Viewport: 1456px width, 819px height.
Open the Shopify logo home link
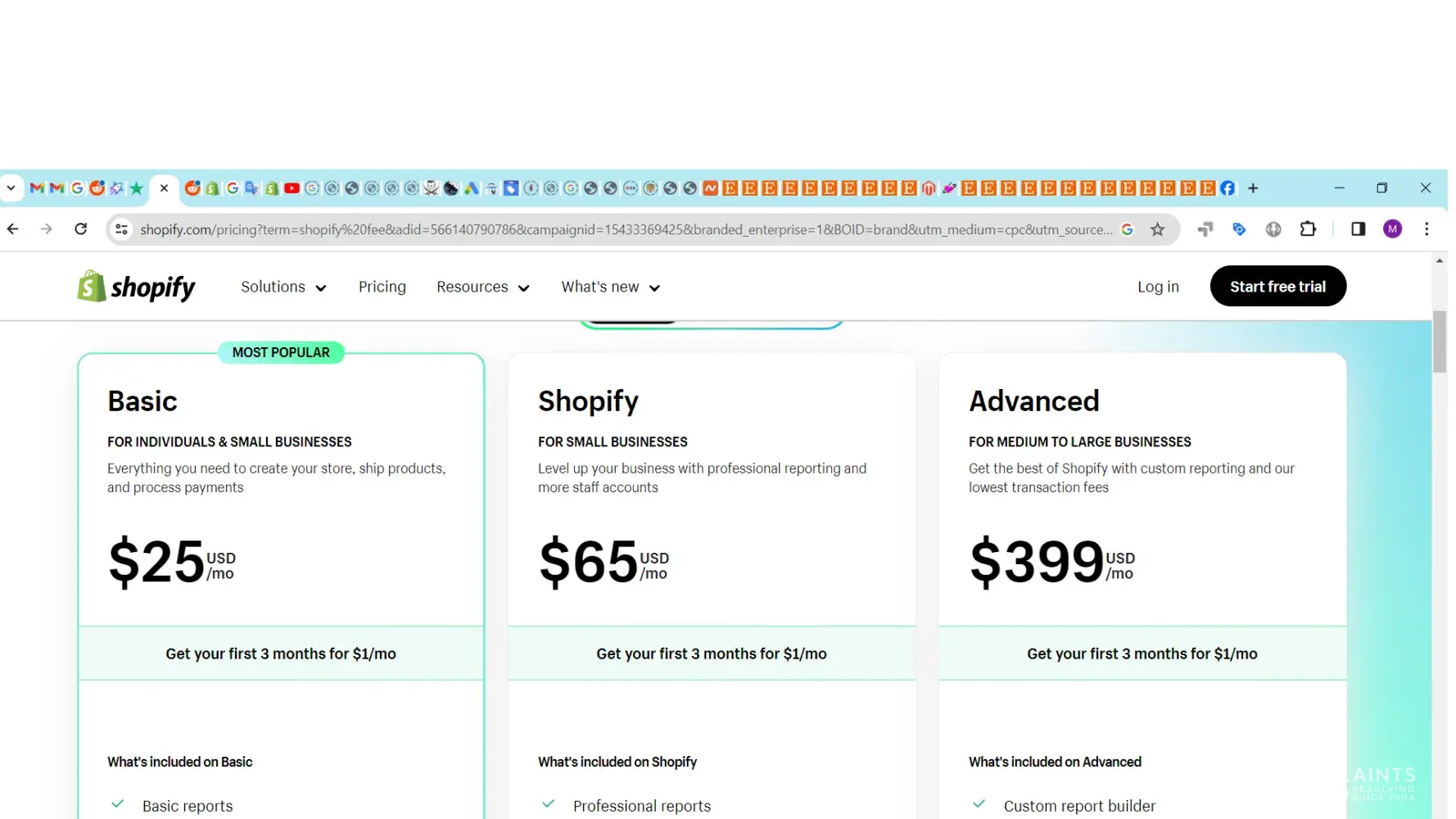click(x=136, y=287)
